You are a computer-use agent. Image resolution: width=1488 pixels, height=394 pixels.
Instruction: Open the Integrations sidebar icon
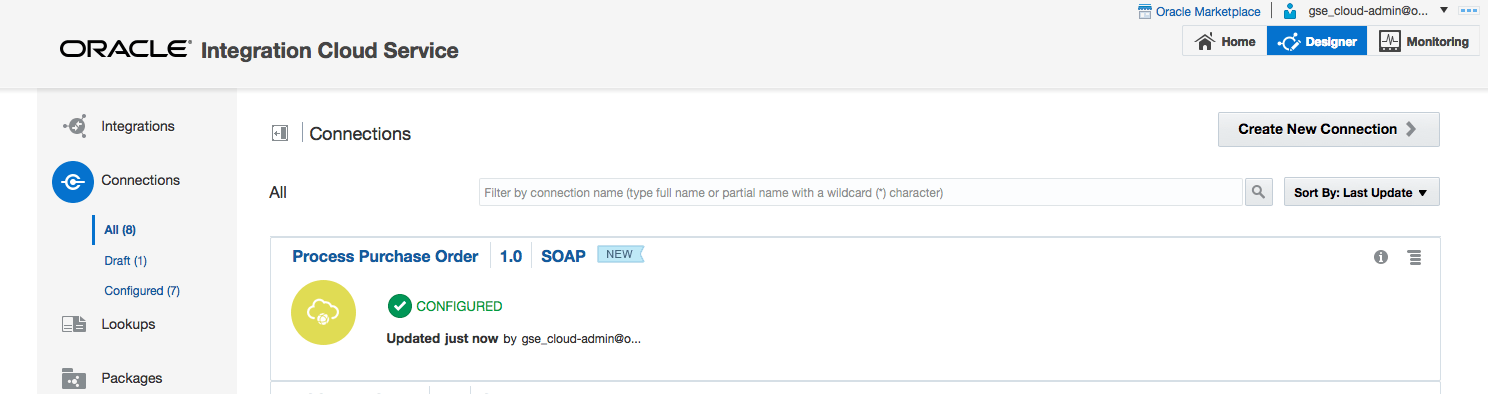pos(74,127)
